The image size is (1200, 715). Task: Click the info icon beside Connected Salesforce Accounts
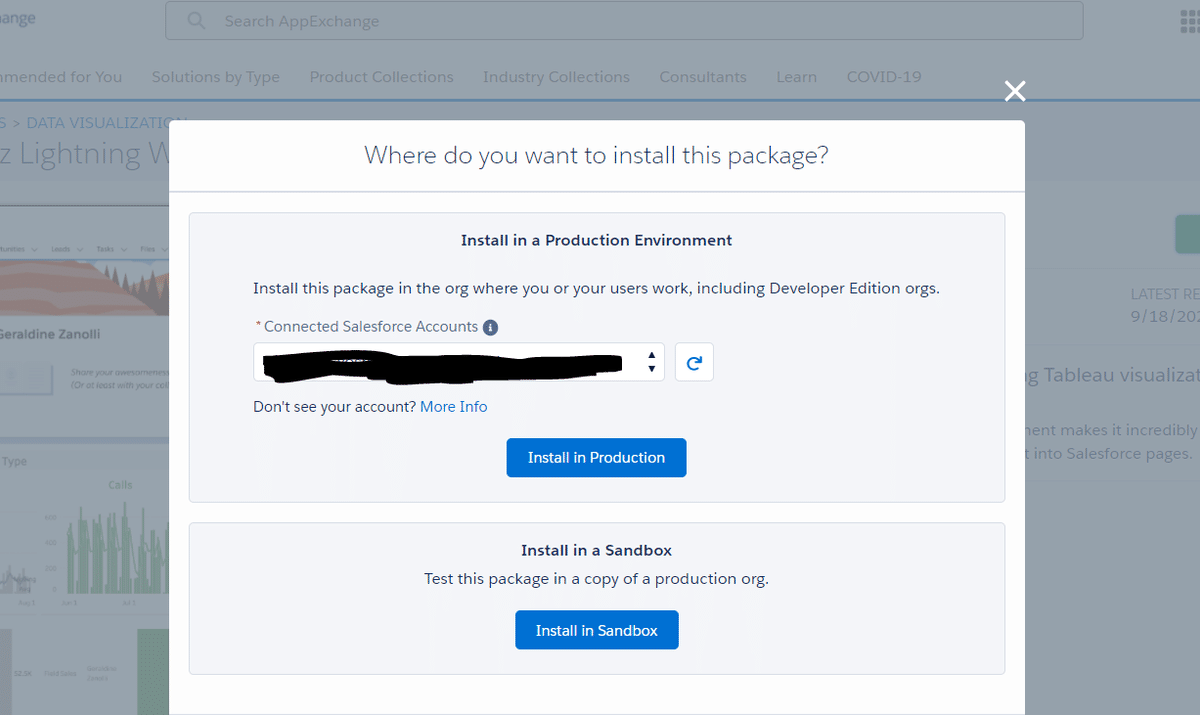(x=490, y=327)
